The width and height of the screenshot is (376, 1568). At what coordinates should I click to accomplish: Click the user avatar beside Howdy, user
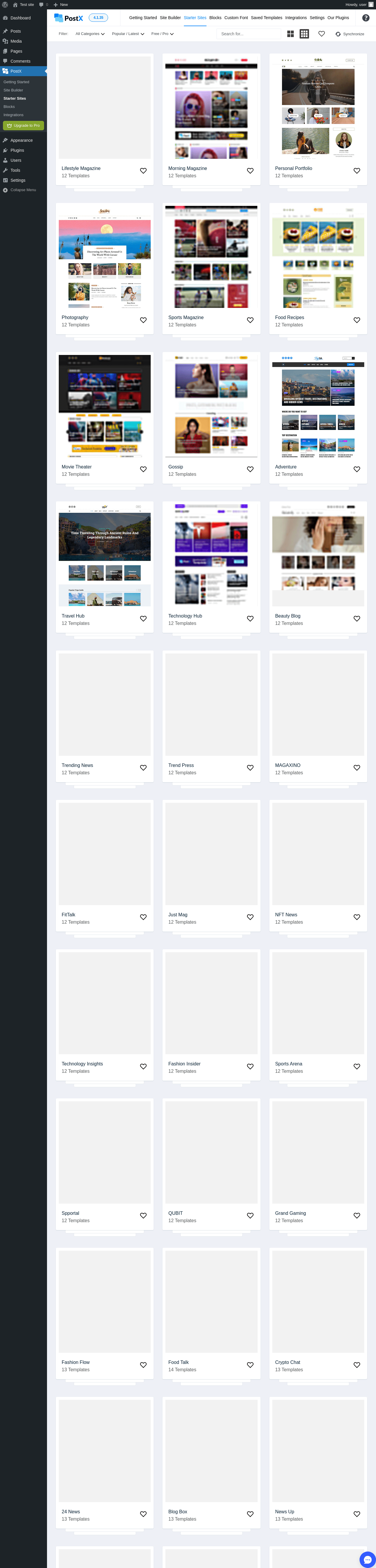(371, 4)
